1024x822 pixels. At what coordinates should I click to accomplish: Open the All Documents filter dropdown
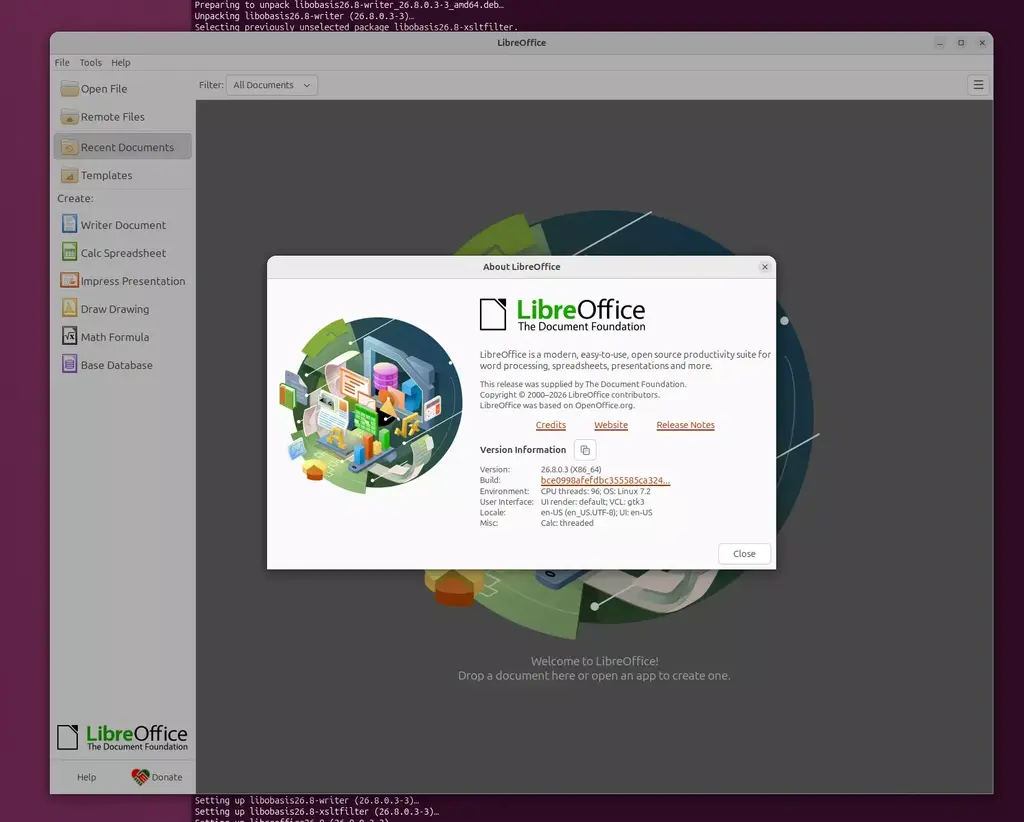tap(272, 85)
